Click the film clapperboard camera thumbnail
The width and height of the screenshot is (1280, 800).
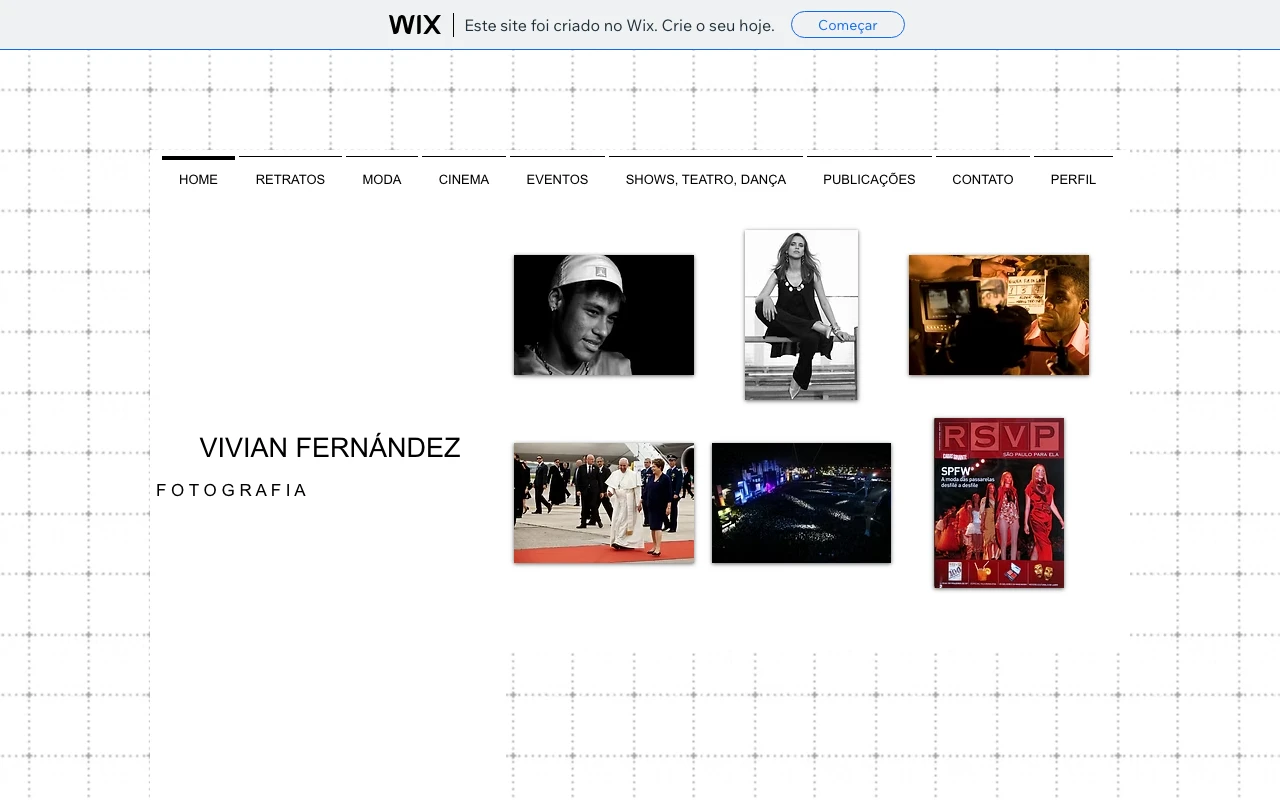point(999,315)
